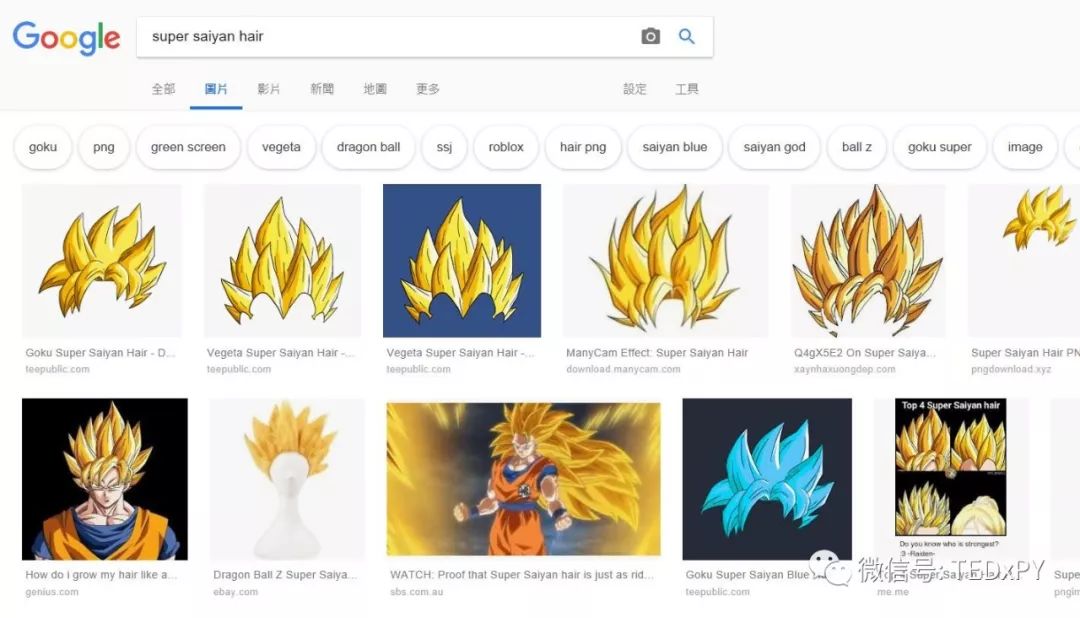Screen dimensions: 1080x618
Task: Click 'Q4gX5E2 On Super Saiya...' title
Action: pyautogui.click(x=864, y=353)
